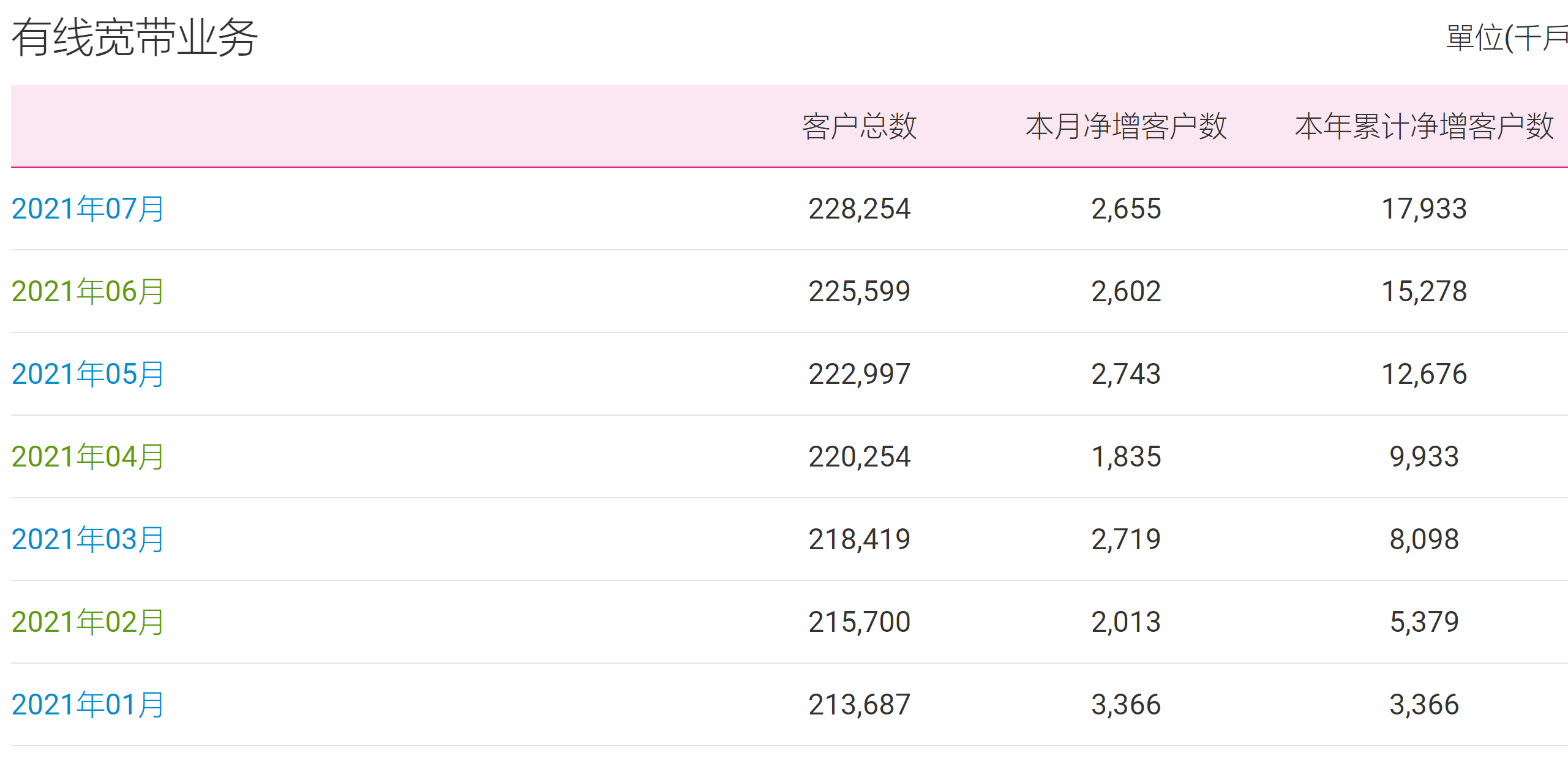Click the 本年累计净增客户数 column header

1424,127
